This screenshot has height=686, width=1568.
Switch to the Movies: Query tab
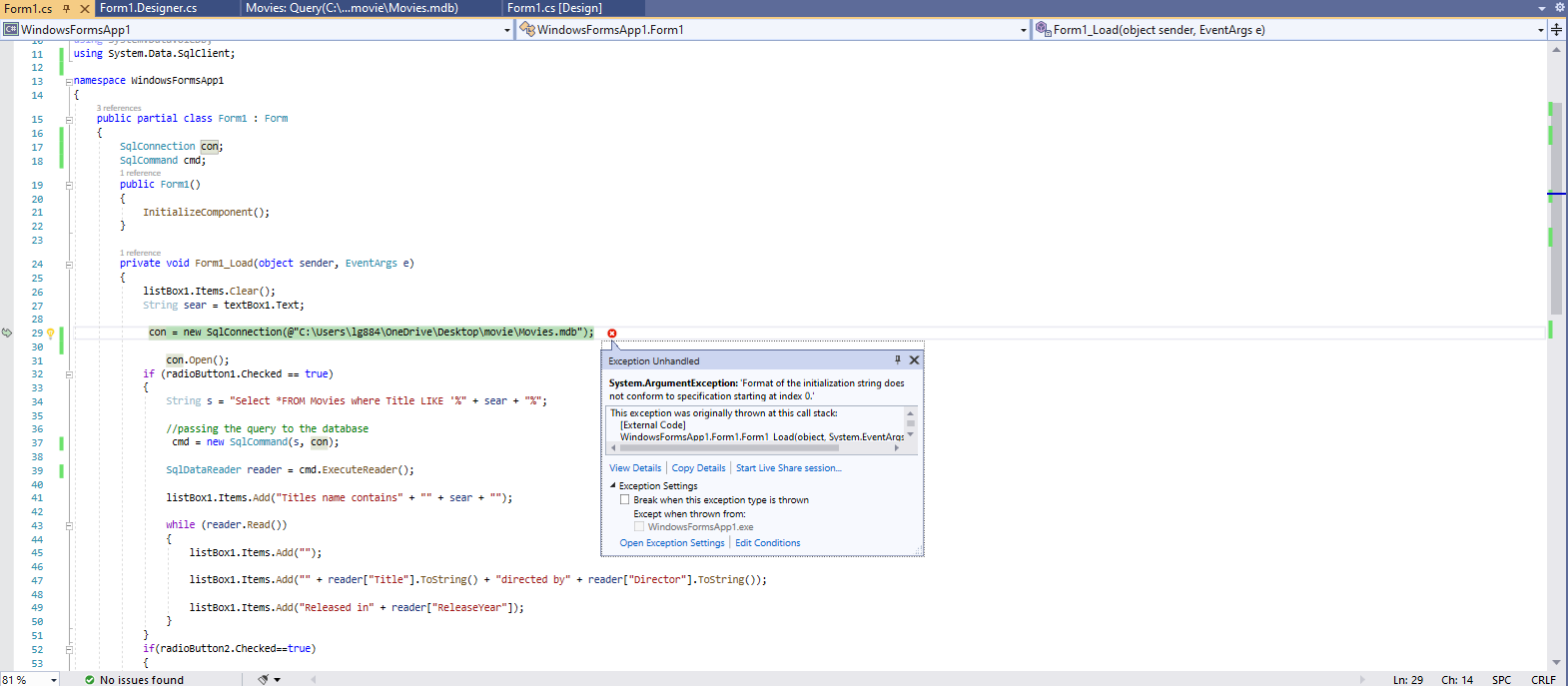point(352,8)
